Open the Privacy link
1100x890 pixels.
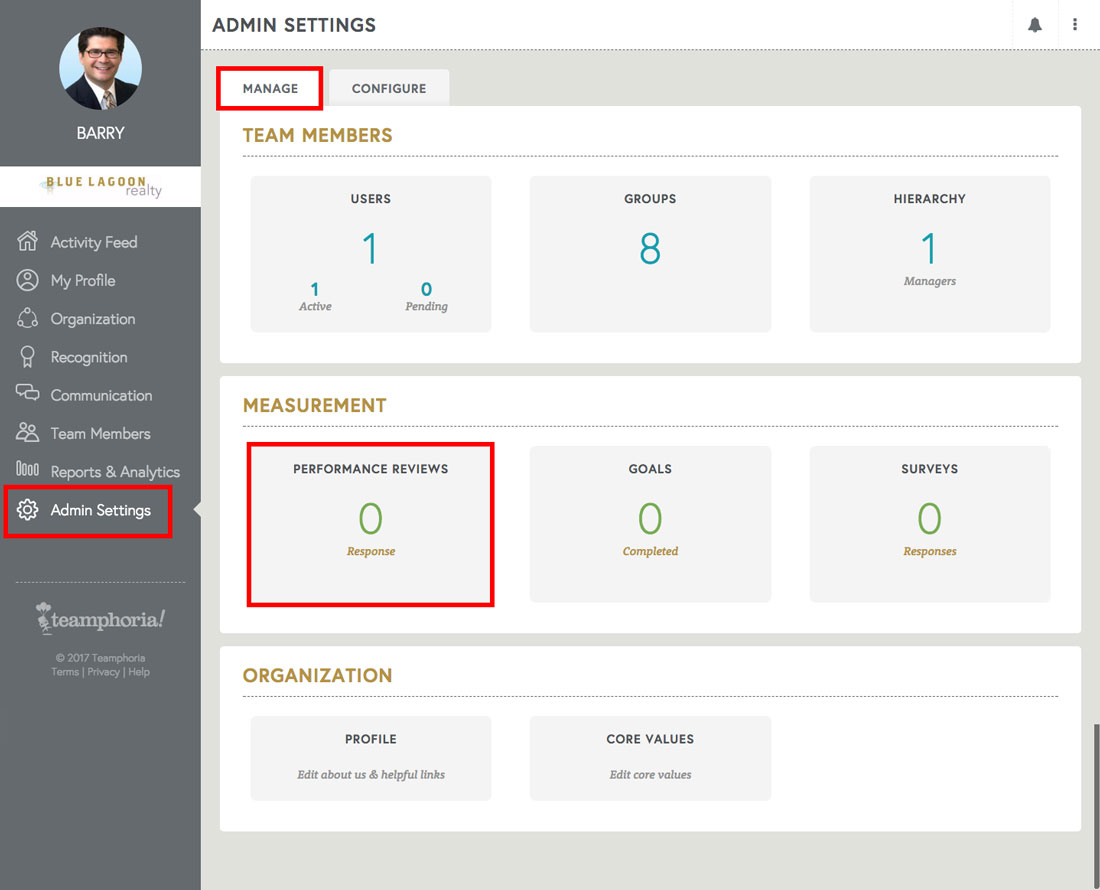click(x=103, y=671)
